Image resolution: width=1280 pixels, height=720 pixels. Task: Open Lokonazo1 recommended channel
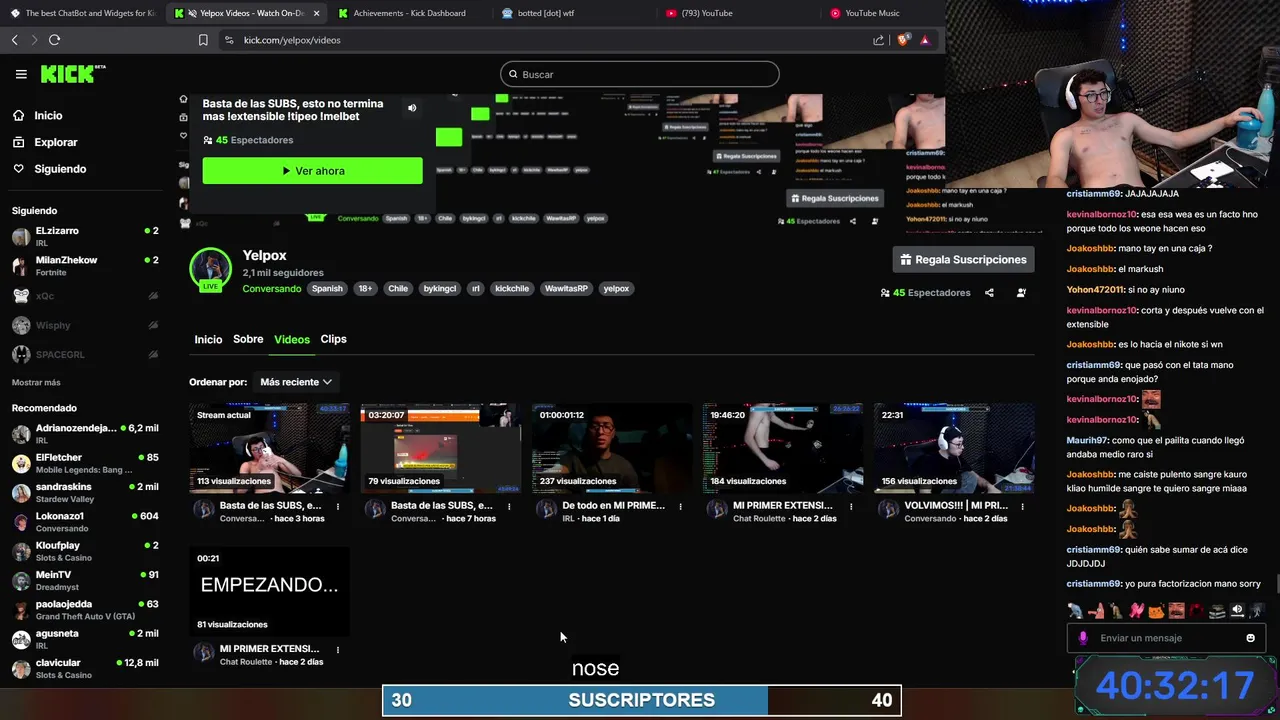85,522
